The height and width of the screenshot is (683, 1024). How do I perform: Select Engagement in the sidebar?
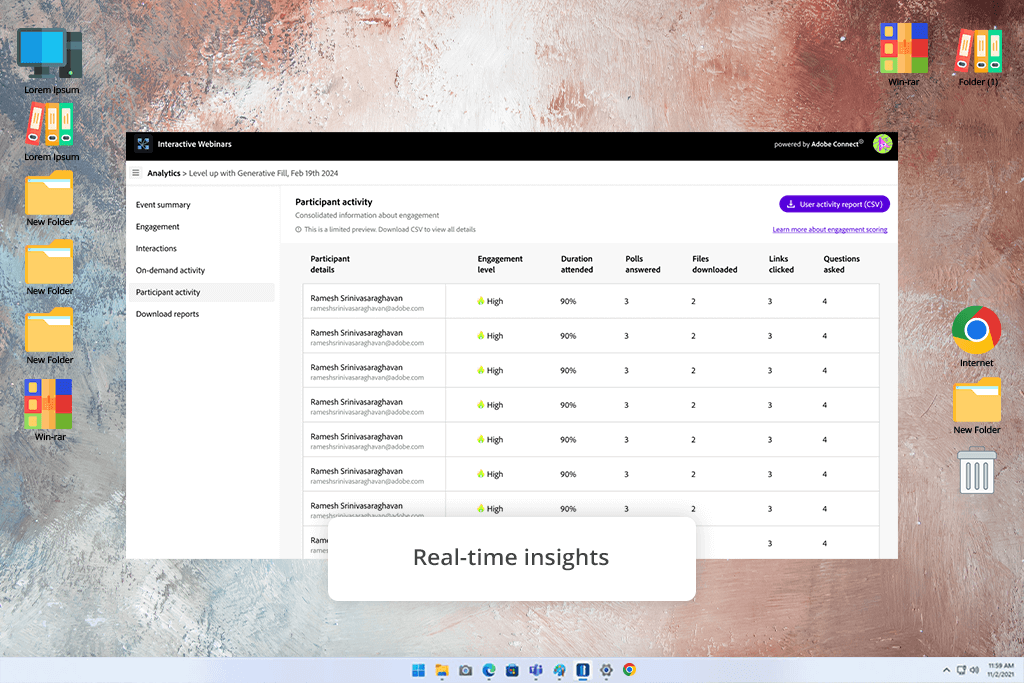point(158,227)
